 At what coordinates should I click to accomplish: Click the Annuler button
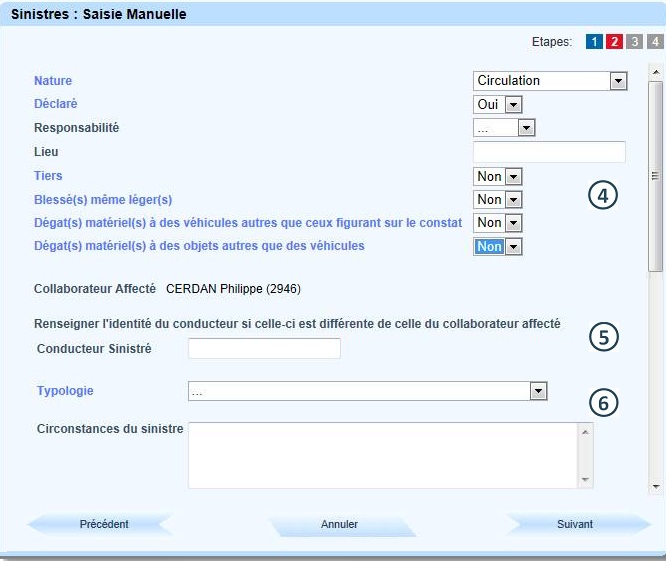pos(340,524)
